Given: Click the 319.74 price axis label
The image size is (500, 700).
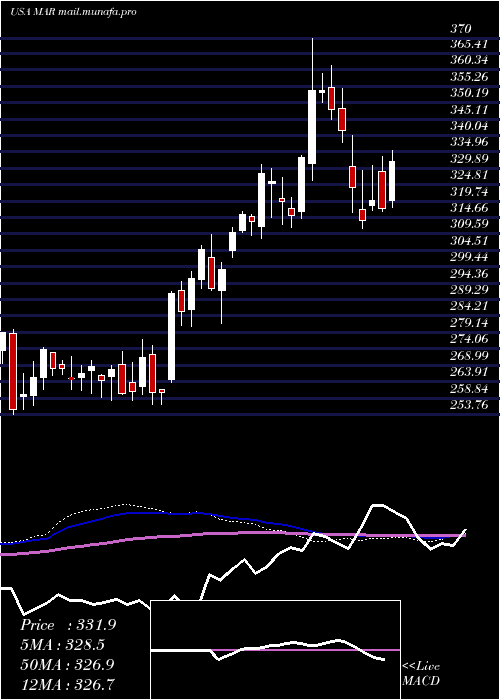Looking at the screenshot, I should (x=468, y=192).
